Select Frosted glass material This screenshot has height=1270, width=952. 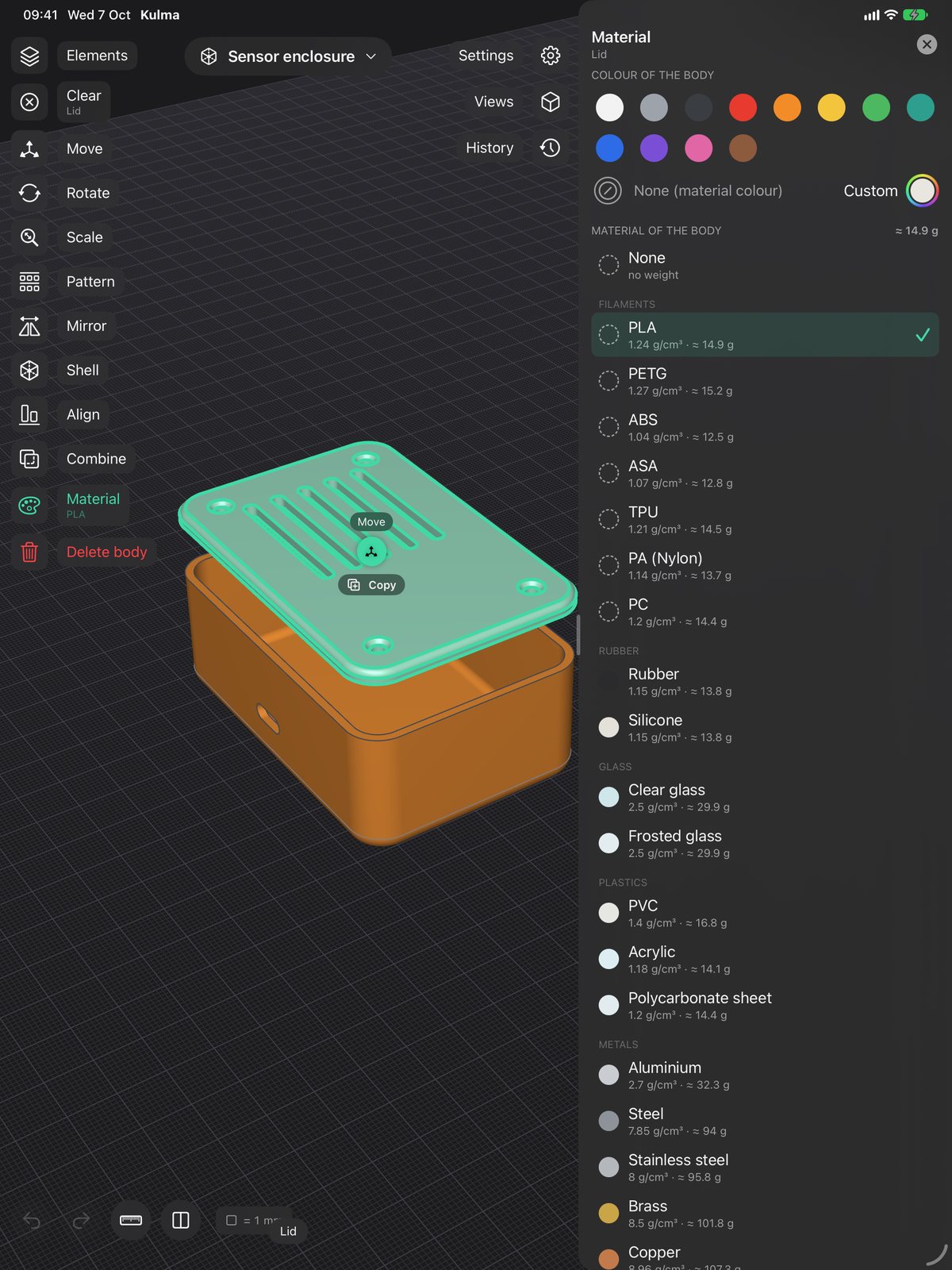765,843
